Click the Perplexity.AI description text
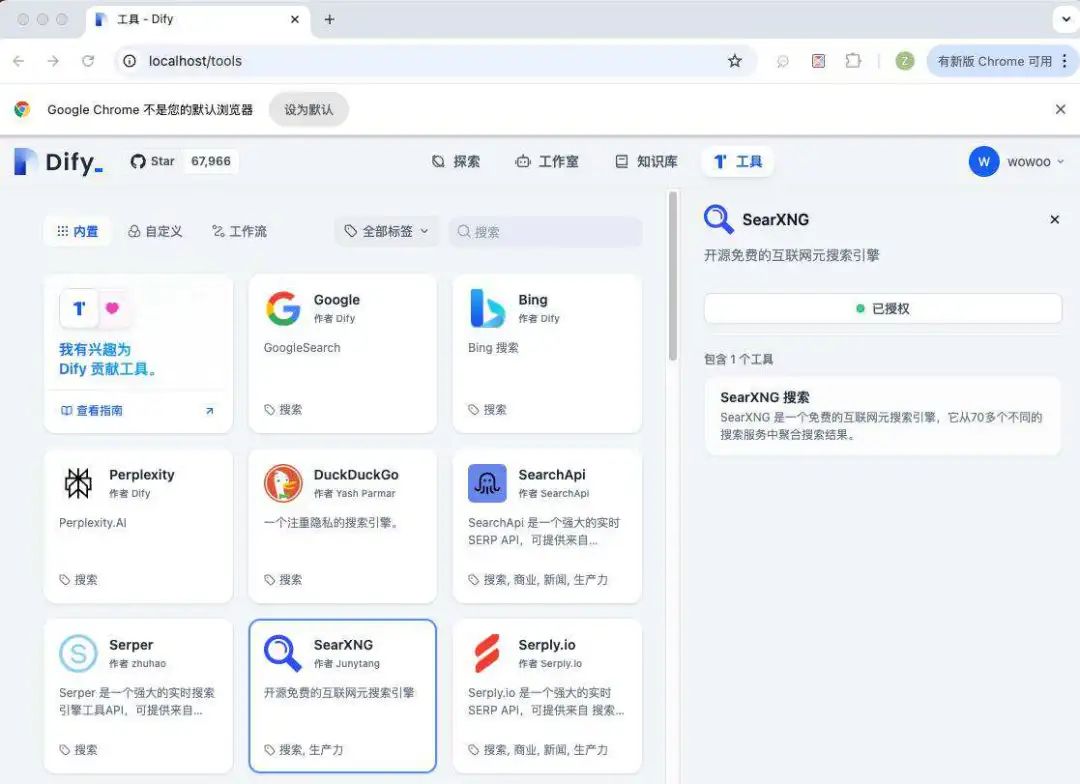The width and height of the screenshot is (1080, 784). 93,523
